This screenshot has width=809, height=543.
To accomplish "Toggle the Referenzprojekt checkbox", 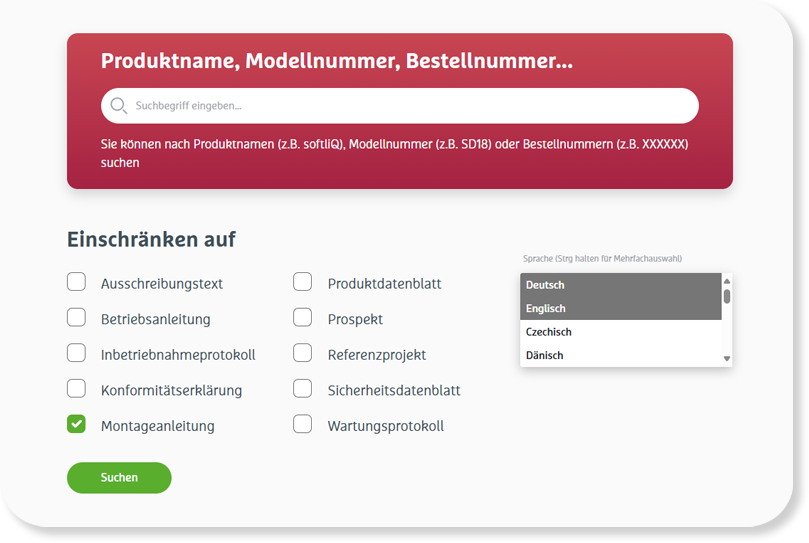I will tap(303, 353).
